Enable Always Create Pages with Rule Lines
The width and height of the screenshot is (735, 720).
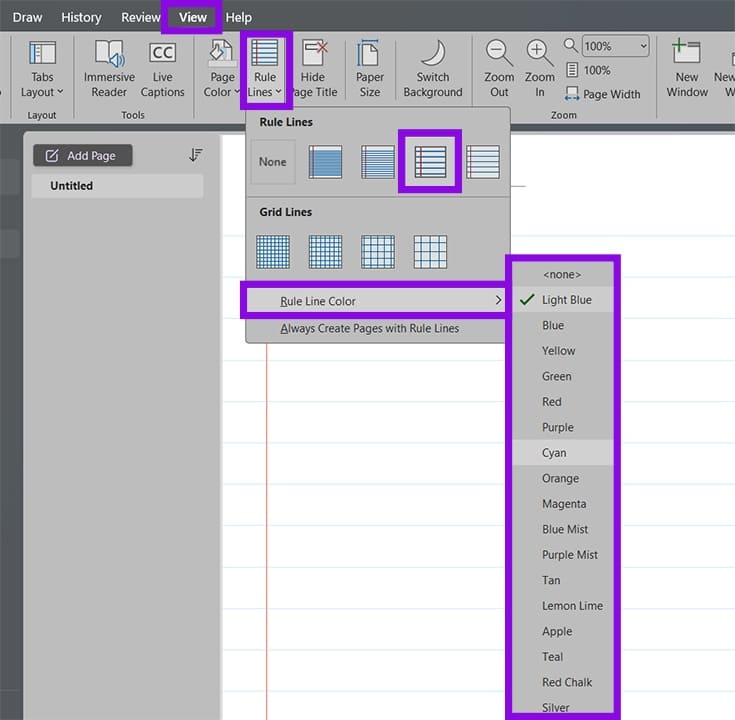pyautogui.click(x=376, y=328)
